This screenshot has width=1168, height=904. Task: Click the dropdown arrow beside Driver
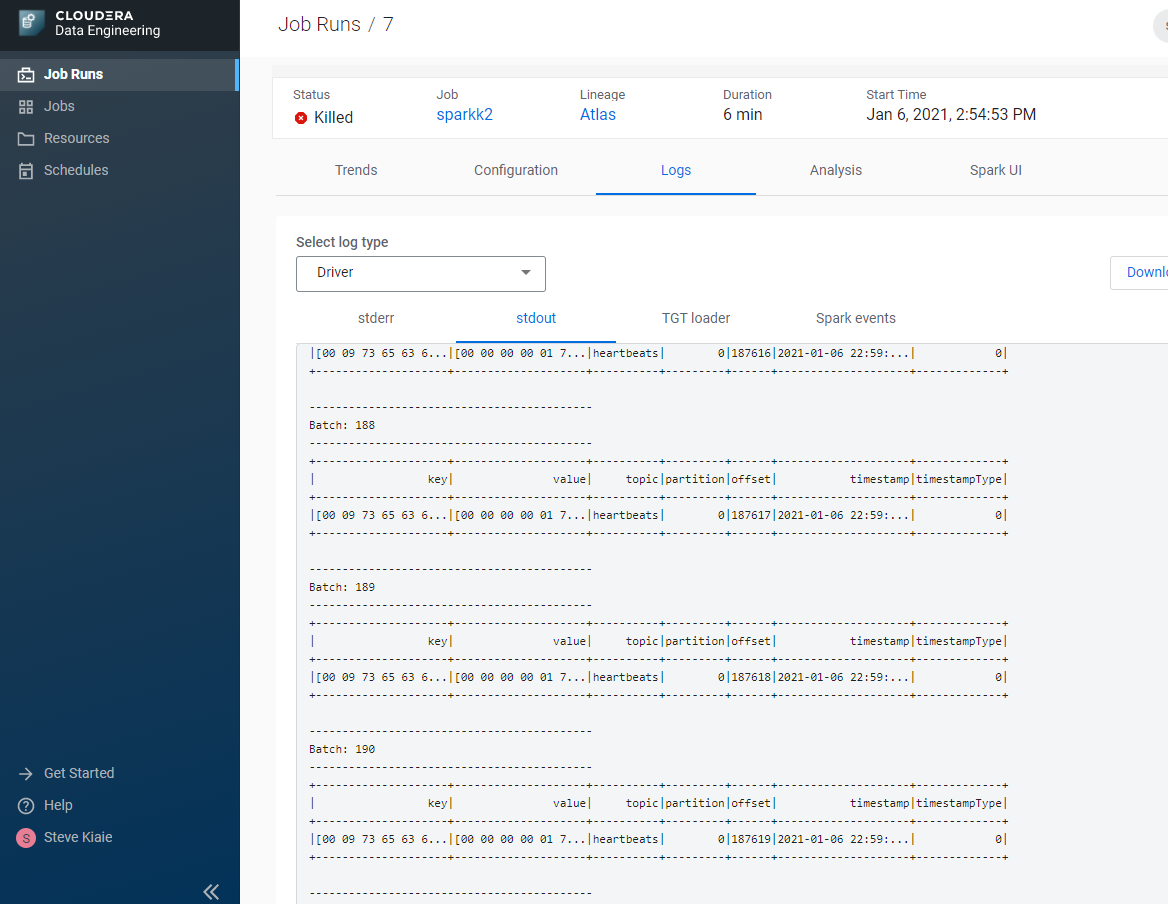tap(526, 273)
